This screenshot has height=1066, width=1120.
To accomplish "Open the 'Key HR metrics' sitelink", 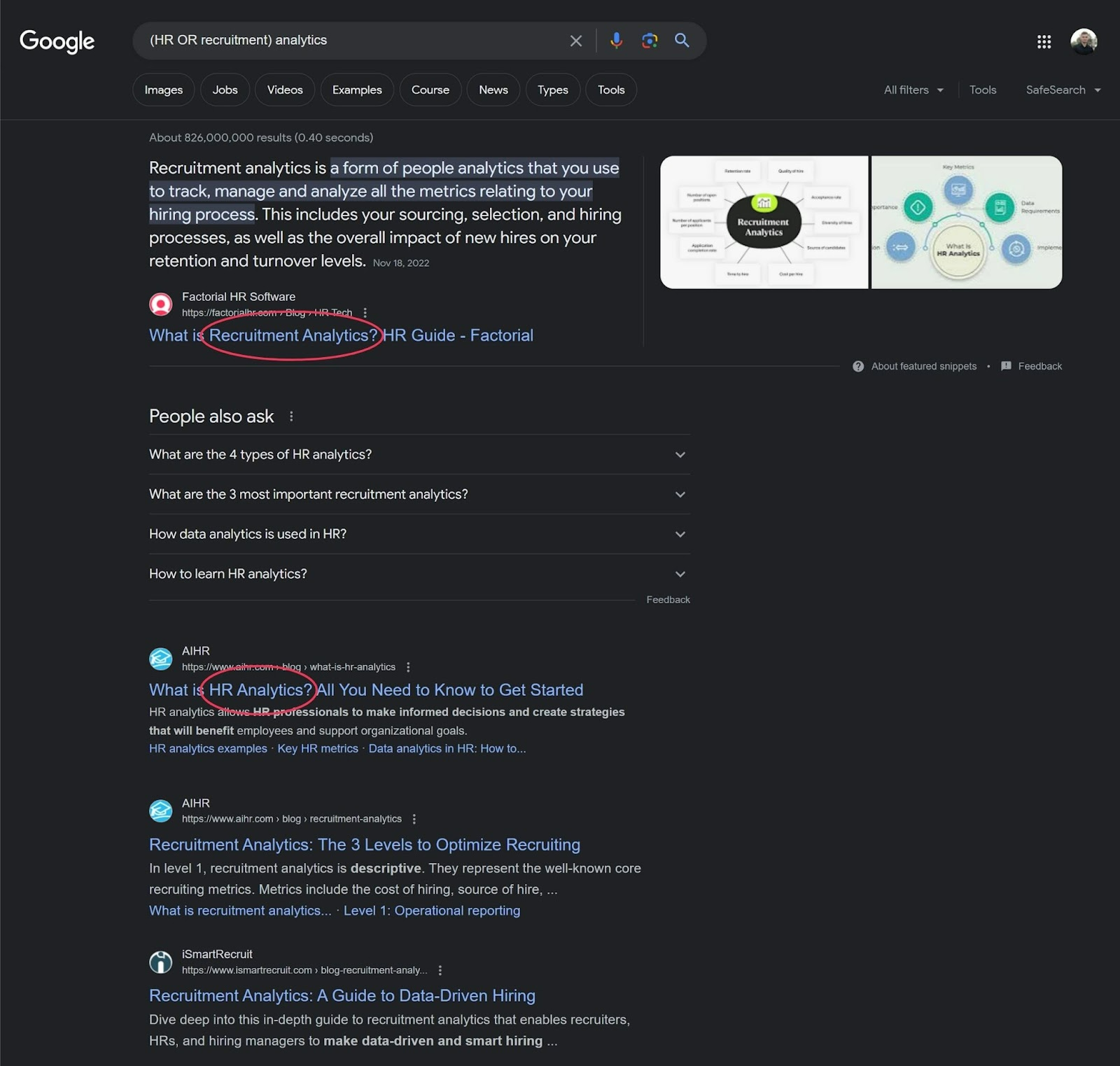I will (318, 748).
